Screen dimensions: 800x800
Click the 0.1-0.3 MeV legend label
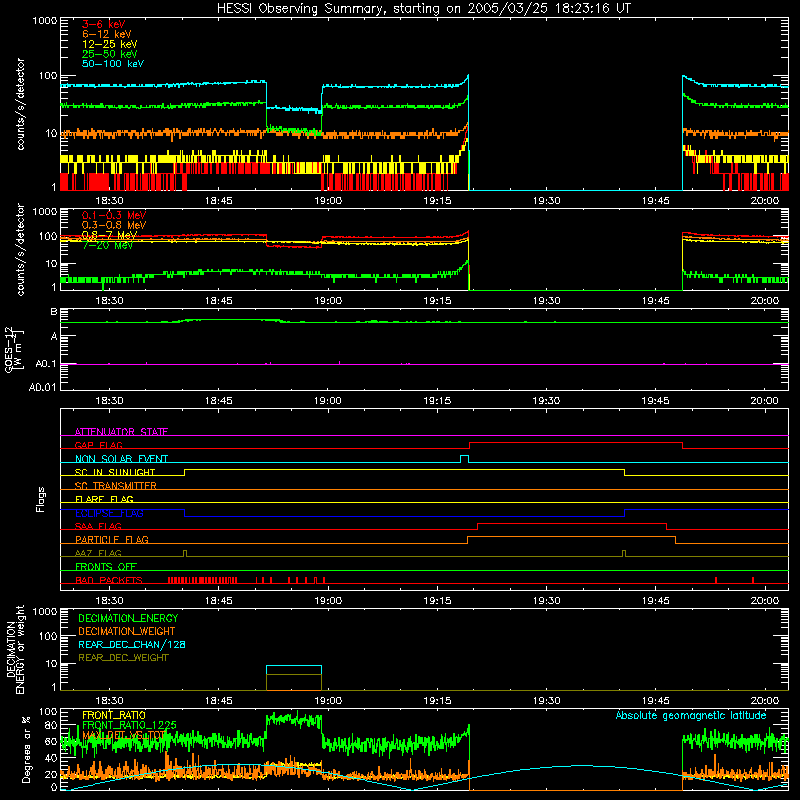[114, 215]
